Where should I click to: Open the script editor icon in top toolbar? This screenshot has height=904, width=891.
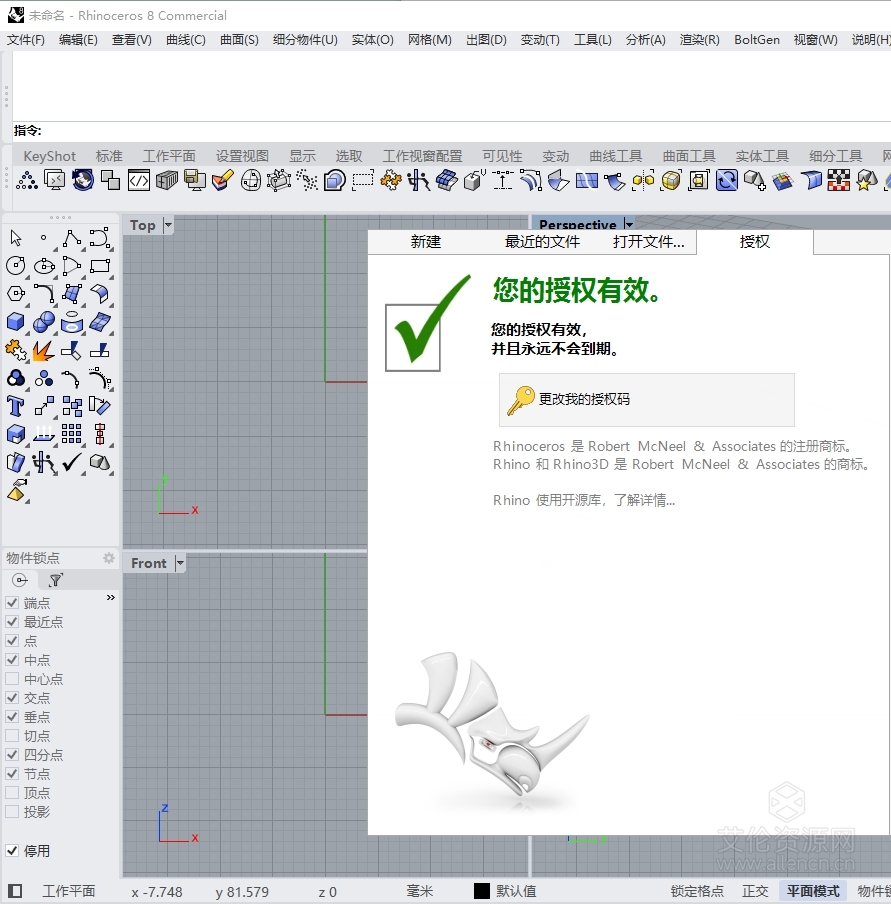pos(138,180)
